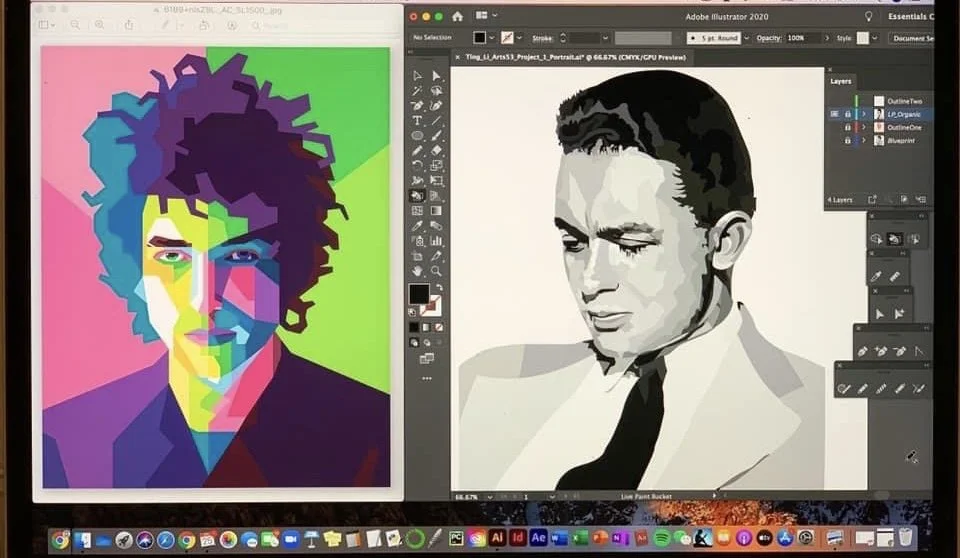Open the stroke color dropdown in control bar

(519, 38)
